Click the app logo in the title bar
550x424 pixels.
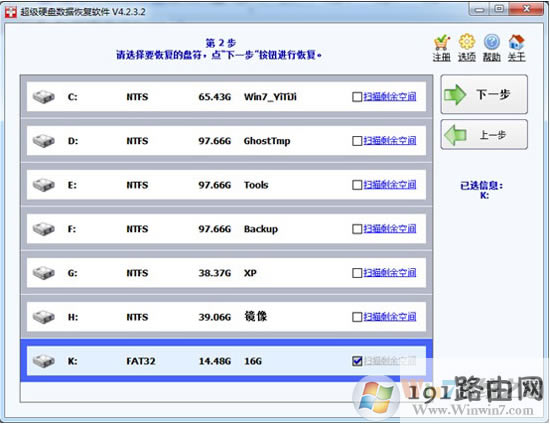(x=11, y=13)
